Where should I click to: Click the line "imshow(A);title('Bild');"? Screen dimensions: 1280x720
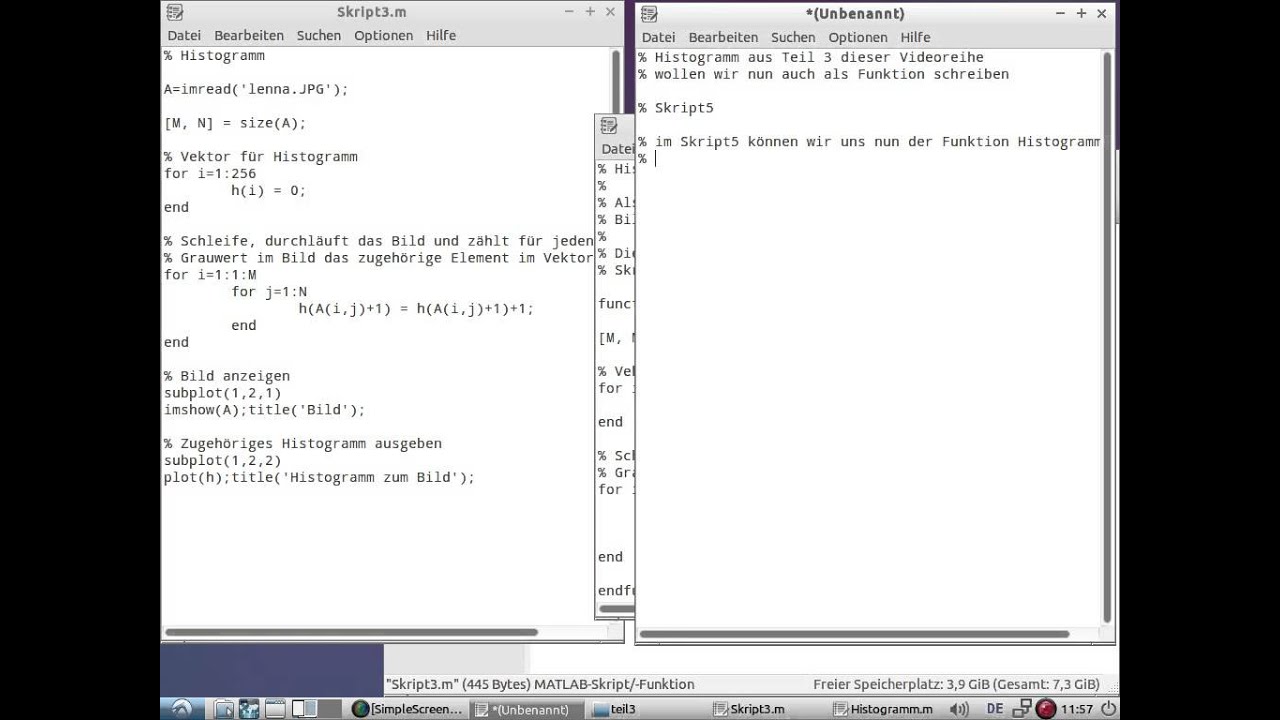[x=265, y=410]
